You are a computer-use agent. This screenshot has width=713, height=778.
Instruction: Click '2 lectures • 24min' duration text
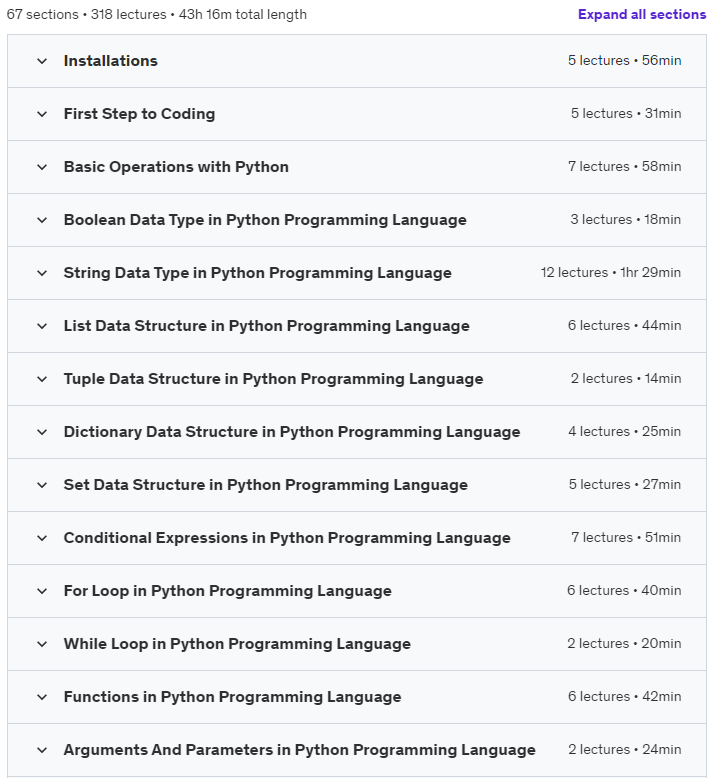(625, 749)
